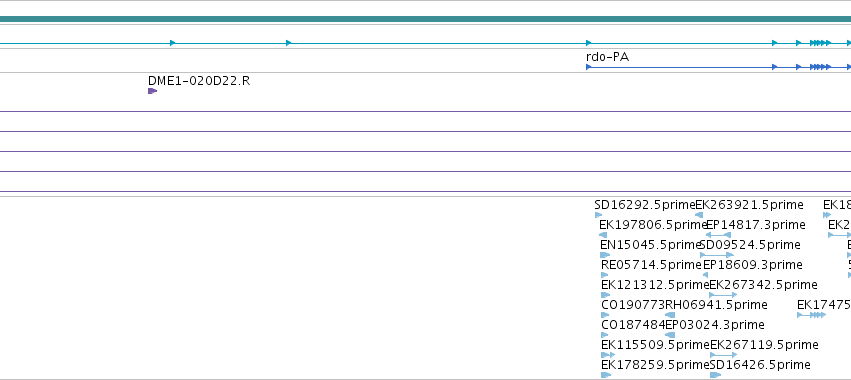Select the EP18609.3prime arrow glyph
Image resolution: width=851 pixels, height=380 pixels.
[706, 275]
